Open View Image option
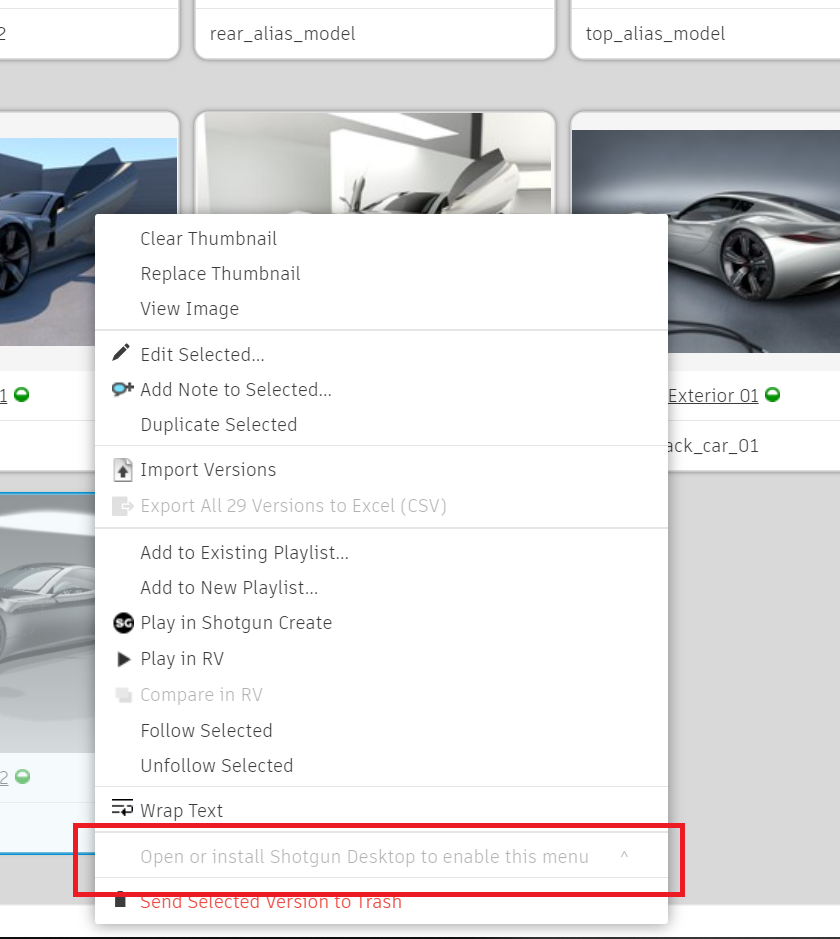This screenshot has height=939, width=840. 190,308
